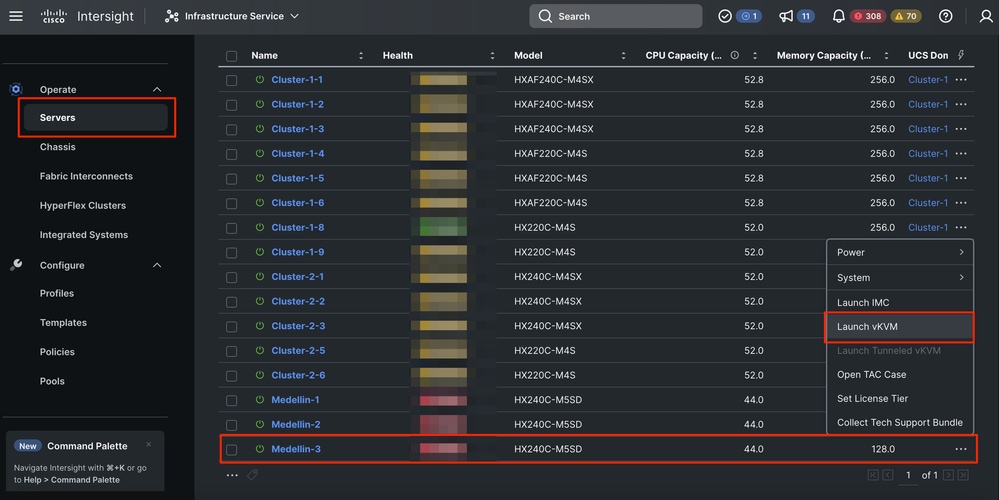Click the pin icon beside UCS Domain header

pos(961,55)
